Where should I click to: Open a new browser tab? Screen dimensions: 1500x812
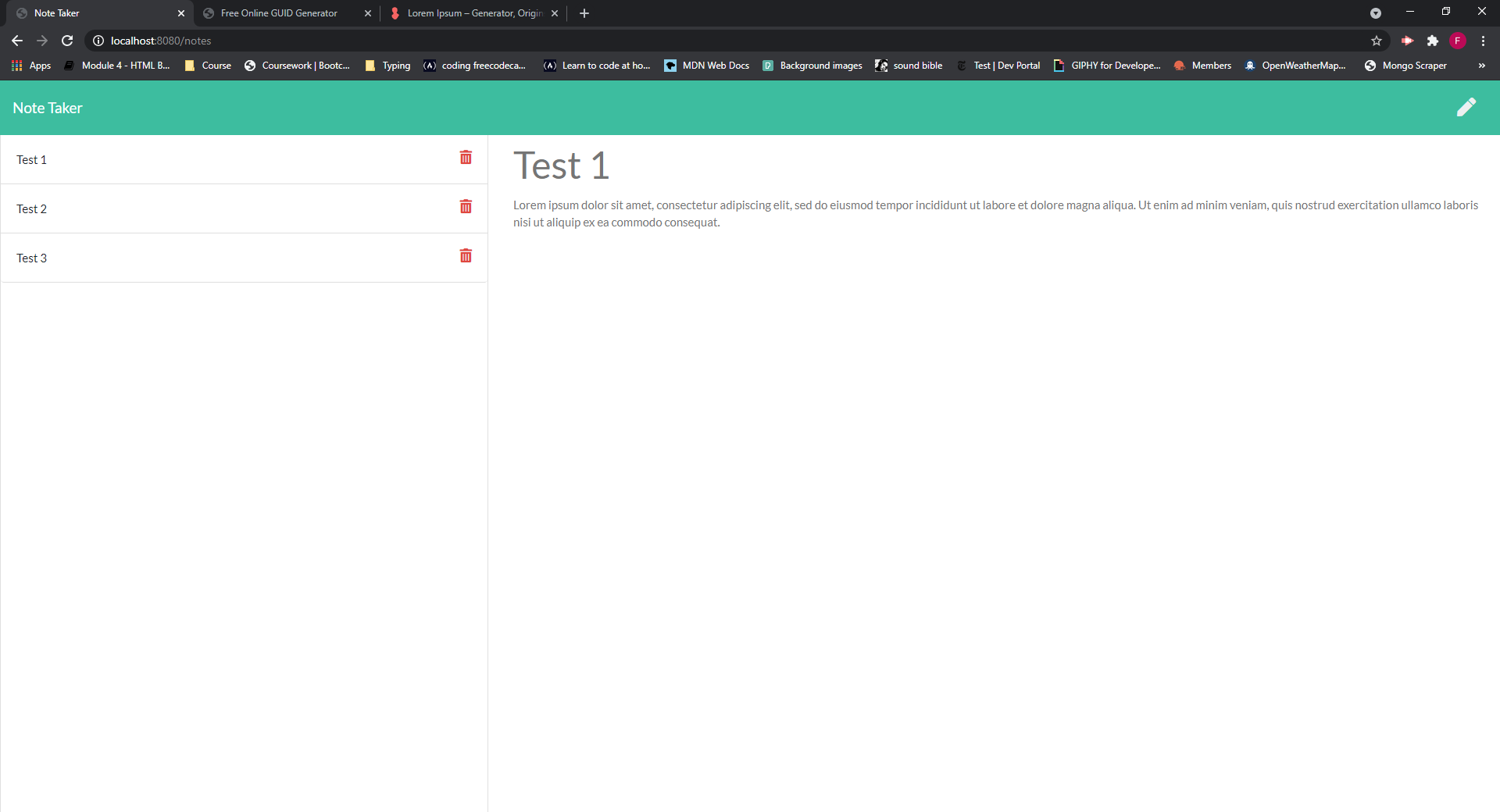(x=584, y=13)
